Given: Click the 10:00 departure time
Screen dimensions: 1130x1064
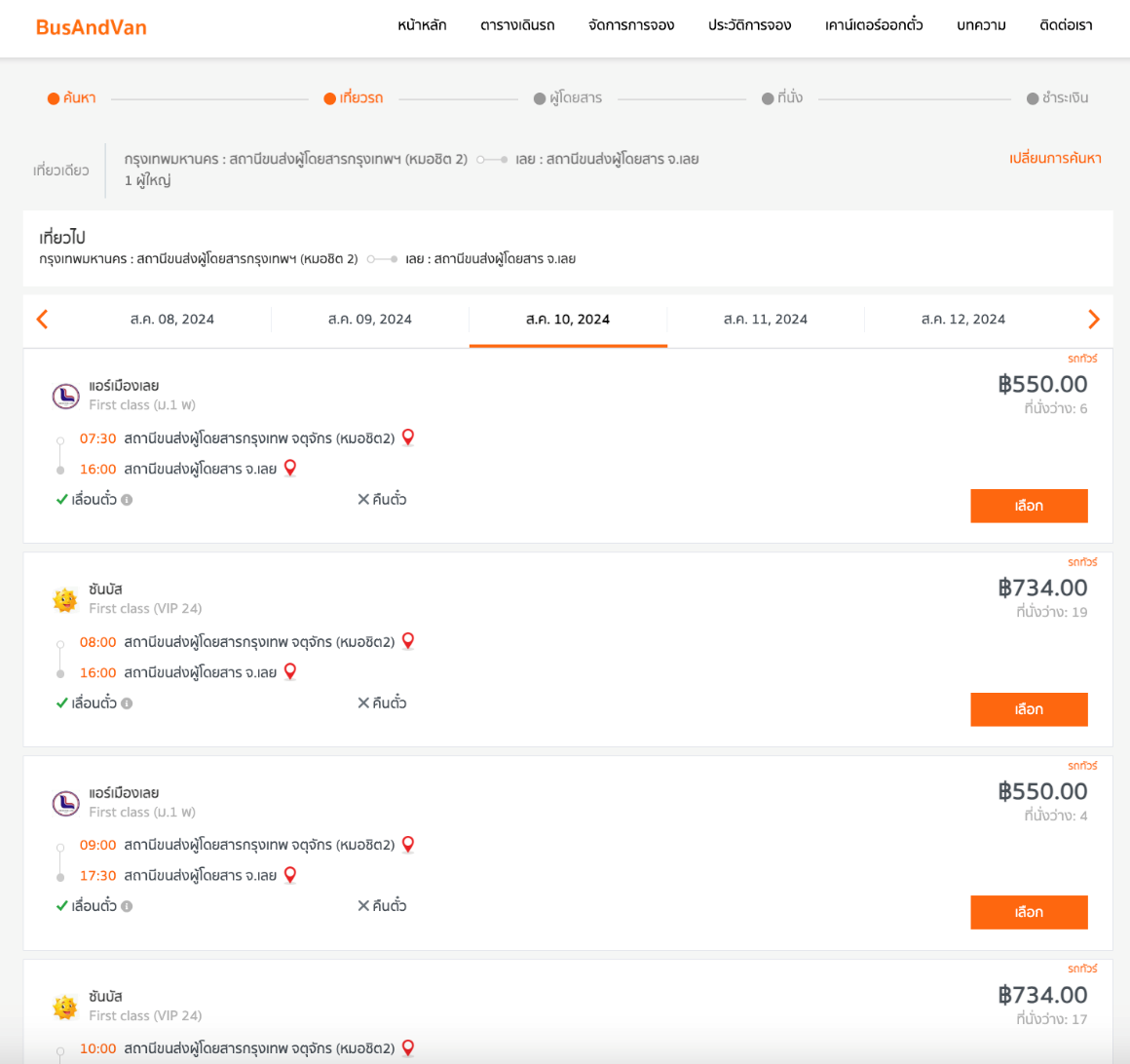Looking at the screenshot, I should (98, 1048).
